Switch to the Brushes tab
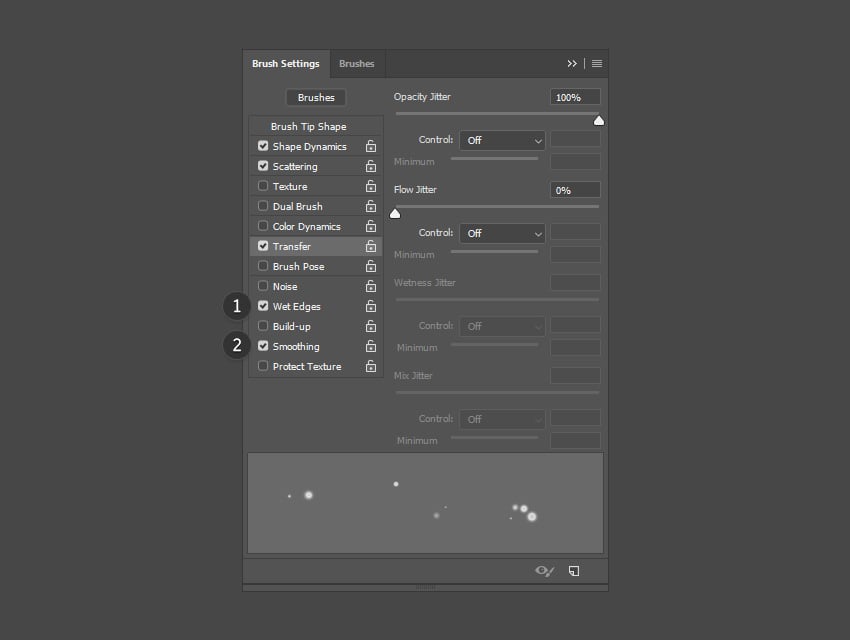The image size is (850, 640). click(357, 63)
